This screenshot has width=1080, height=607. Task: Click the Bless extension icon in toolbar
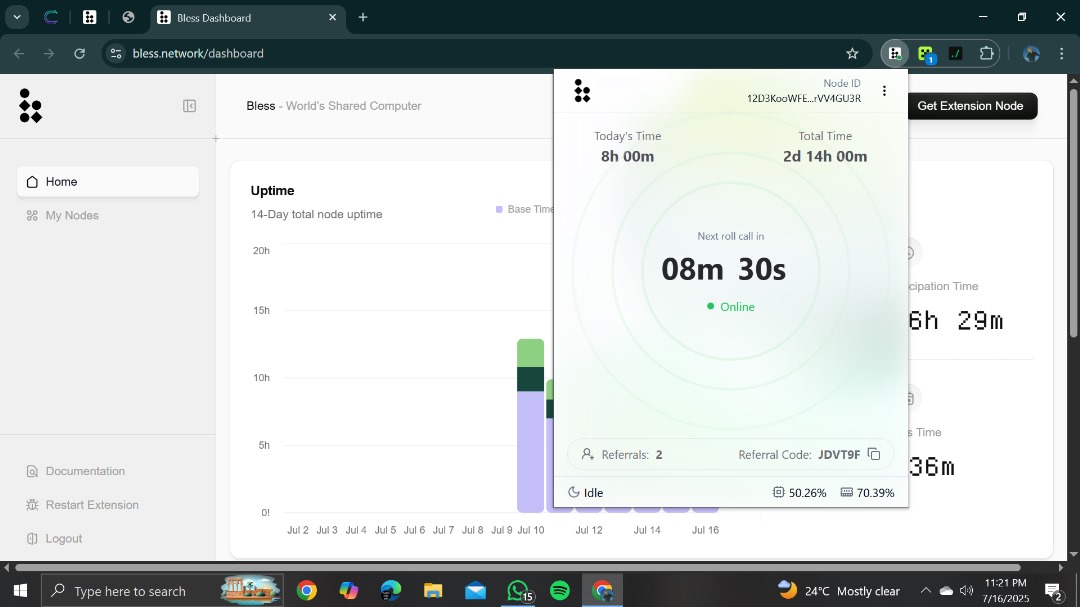[895, 54]
